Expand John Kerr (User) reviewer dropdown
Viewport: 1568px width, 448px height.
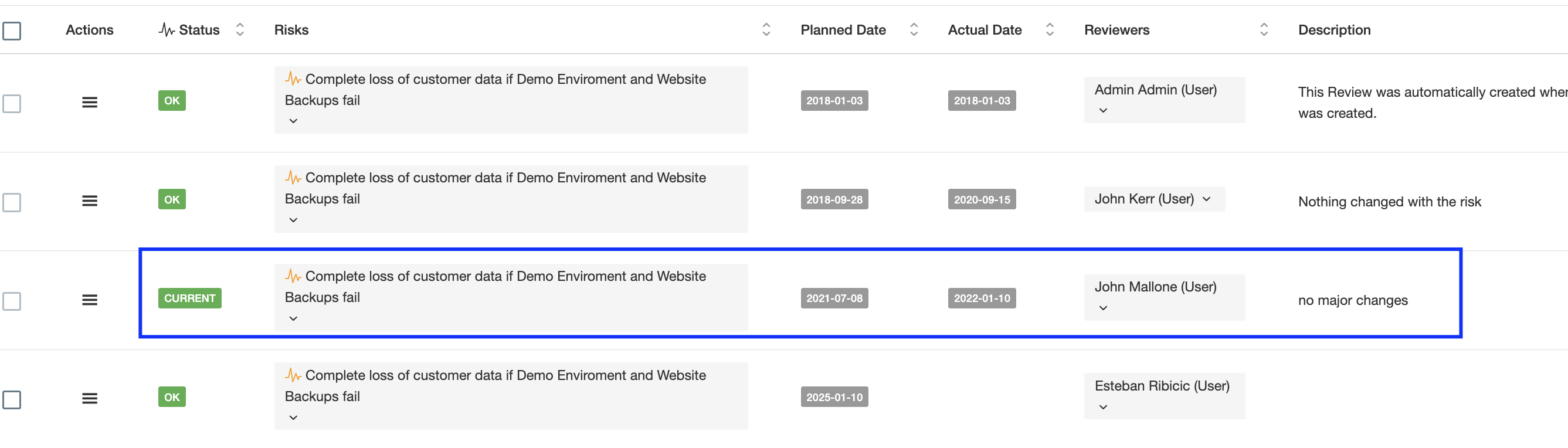pyautogui.click(x=1206, y=199)
